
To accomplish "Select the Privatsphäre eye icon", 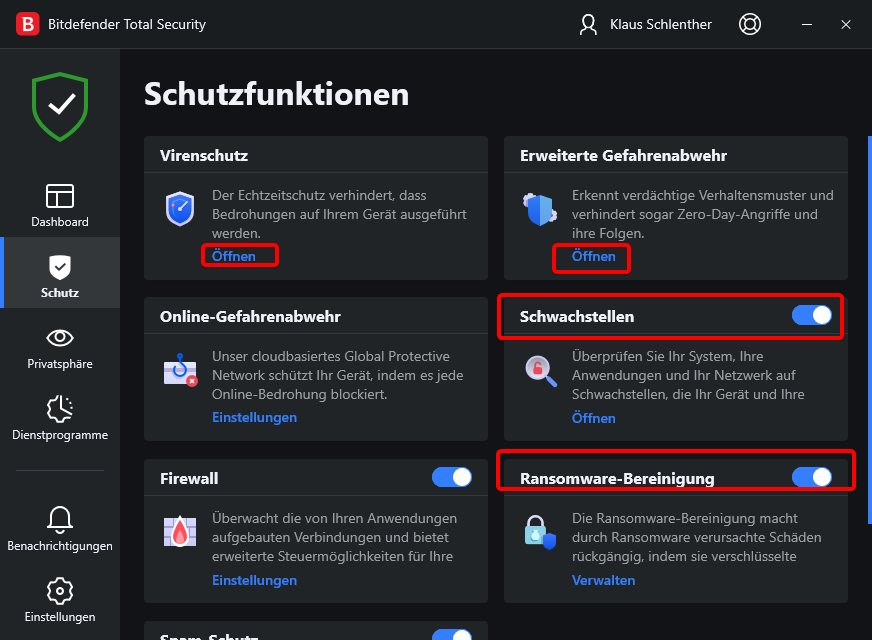I will pos(60,338).
